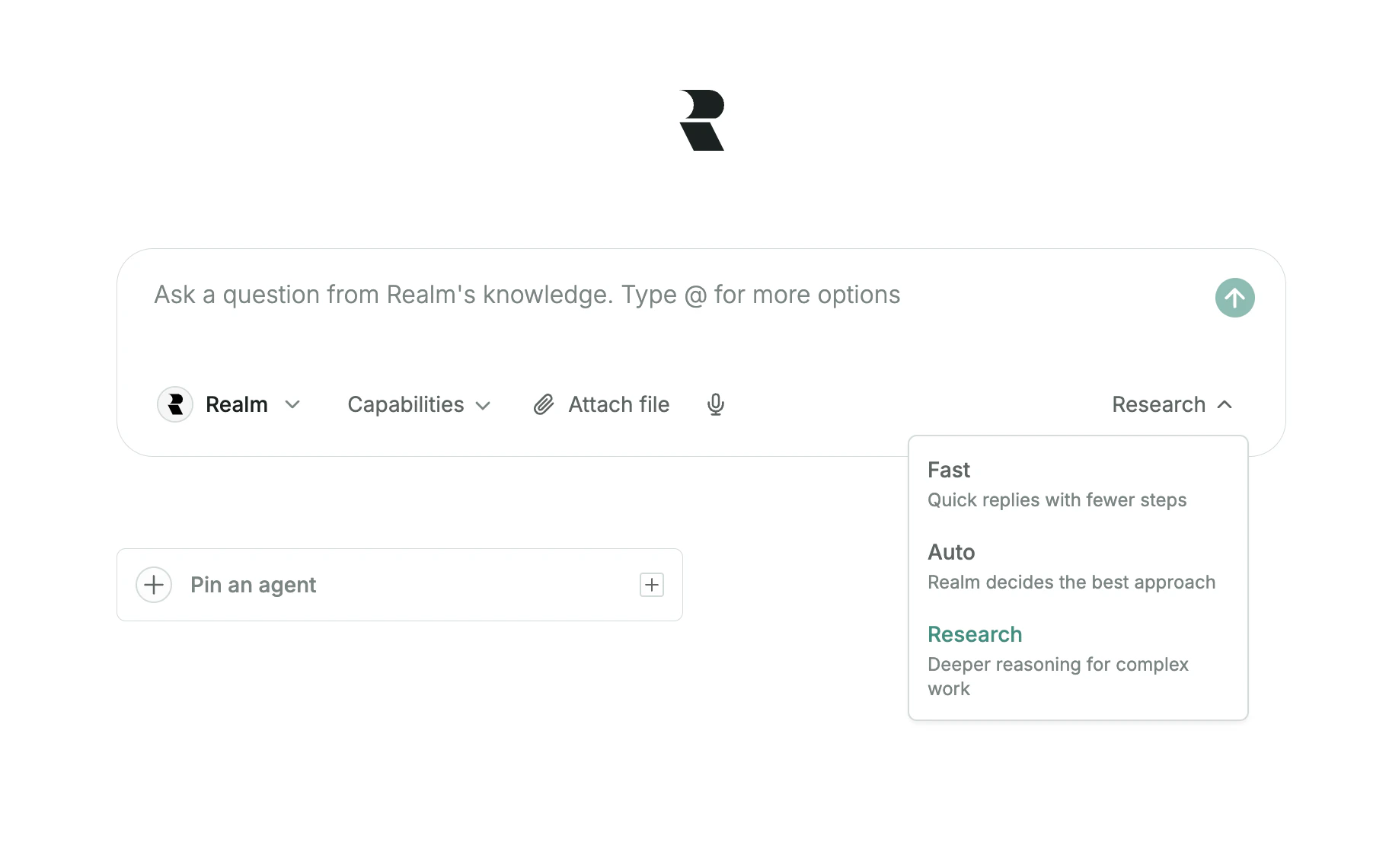
Task: Click the square plus icon on agent card
Action: tap(652, 585)
